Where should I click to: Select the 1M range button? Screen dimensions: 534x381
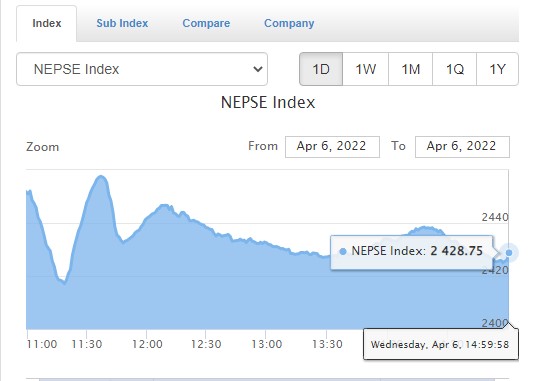[x=410, y=69]
